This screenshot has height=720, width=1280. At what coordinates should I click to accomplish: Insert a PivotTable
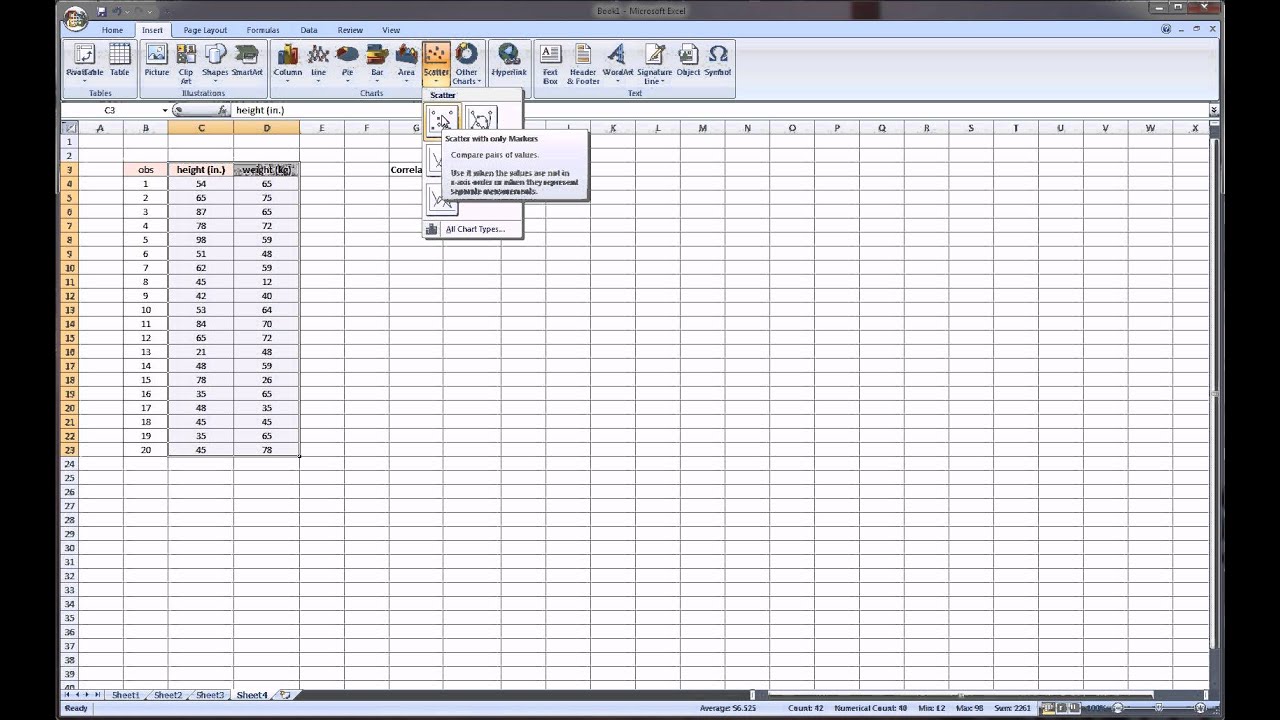pyautogui.click(x=85, y=62)
